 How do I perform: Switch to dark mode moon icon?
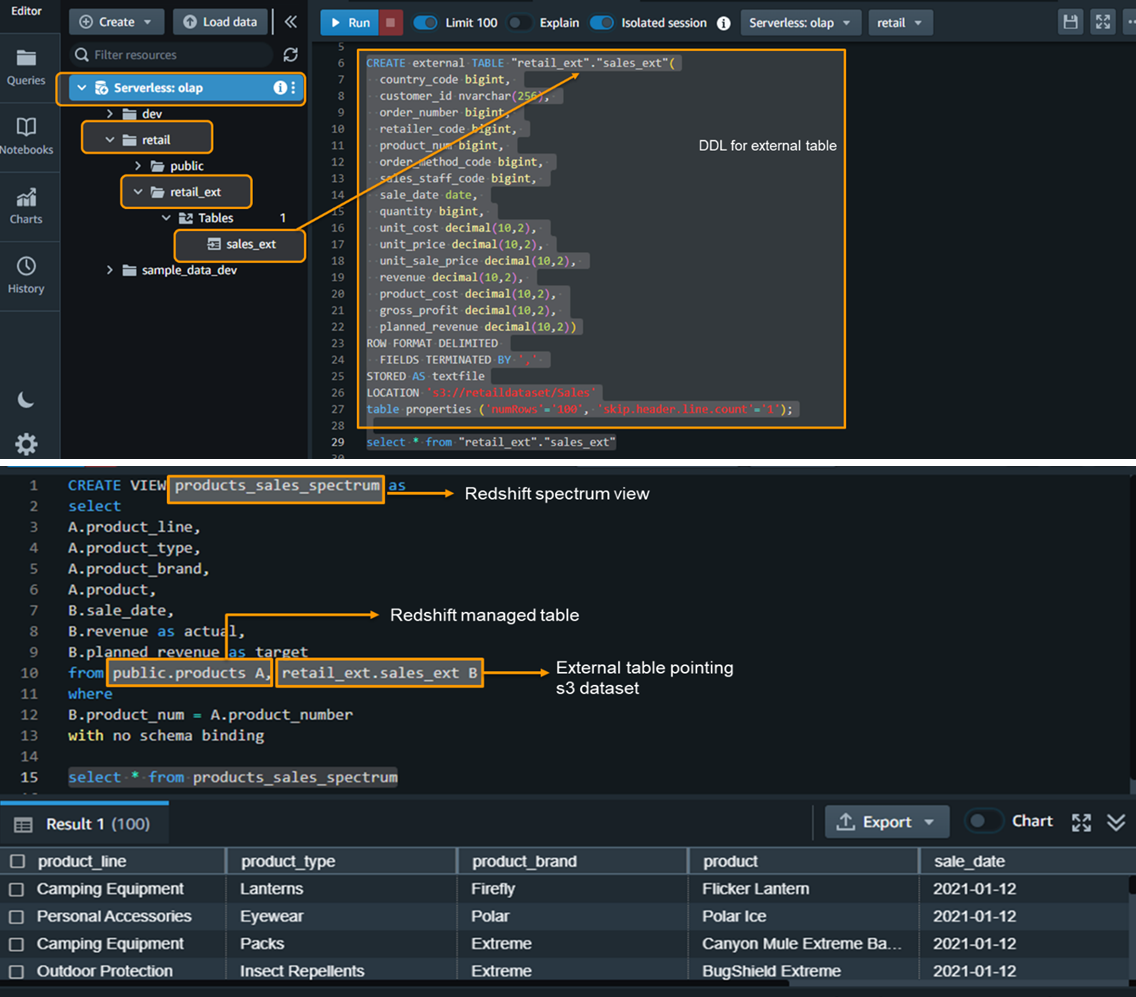26,400
